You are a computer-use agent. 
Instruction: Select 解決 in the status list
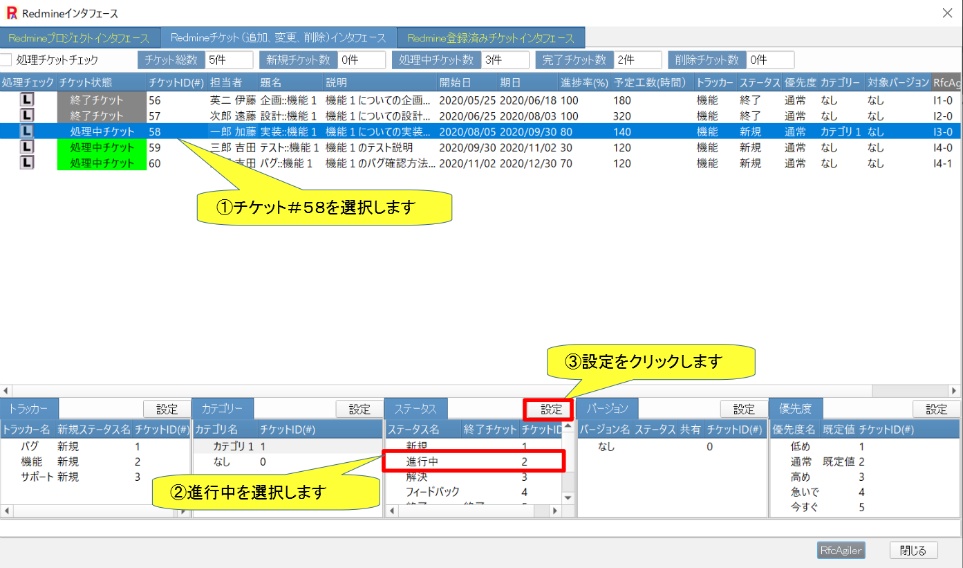[x=473, y=477]
